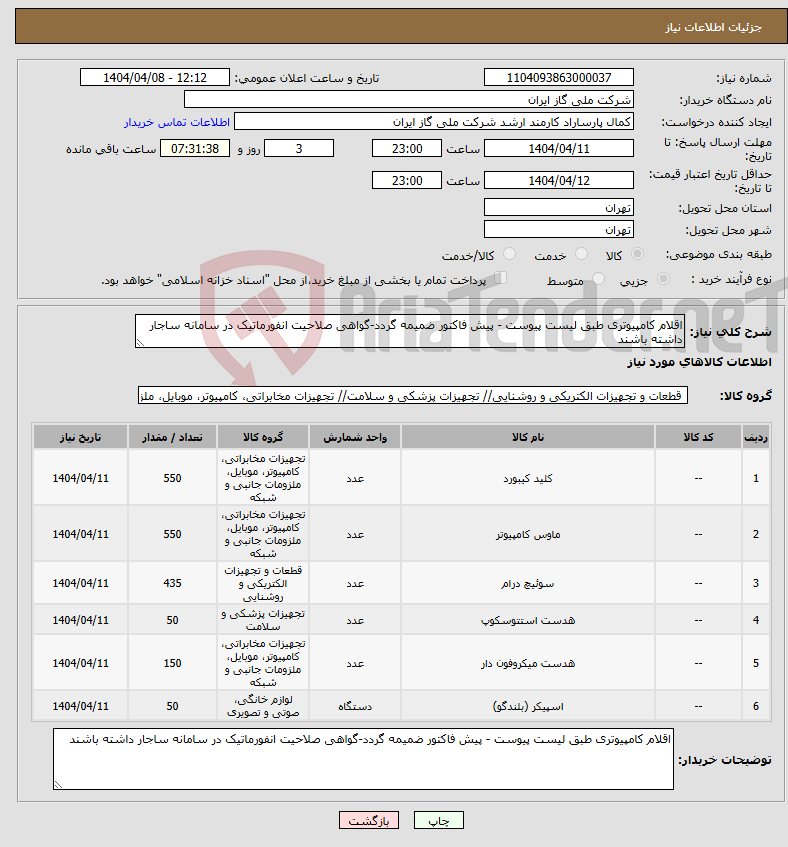Select the کالا radio button

coord(637,254)
